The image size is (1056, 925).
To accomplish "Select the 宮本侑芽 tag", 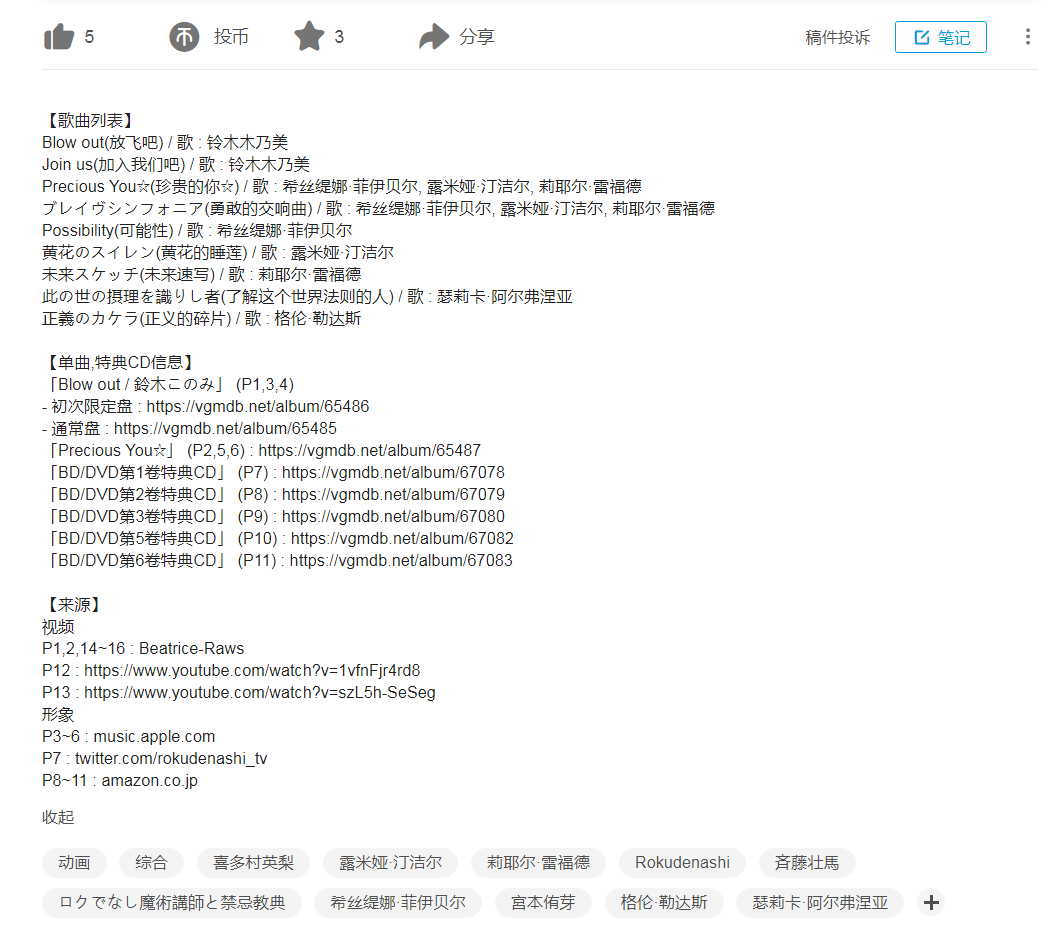I will pos(543,903).
